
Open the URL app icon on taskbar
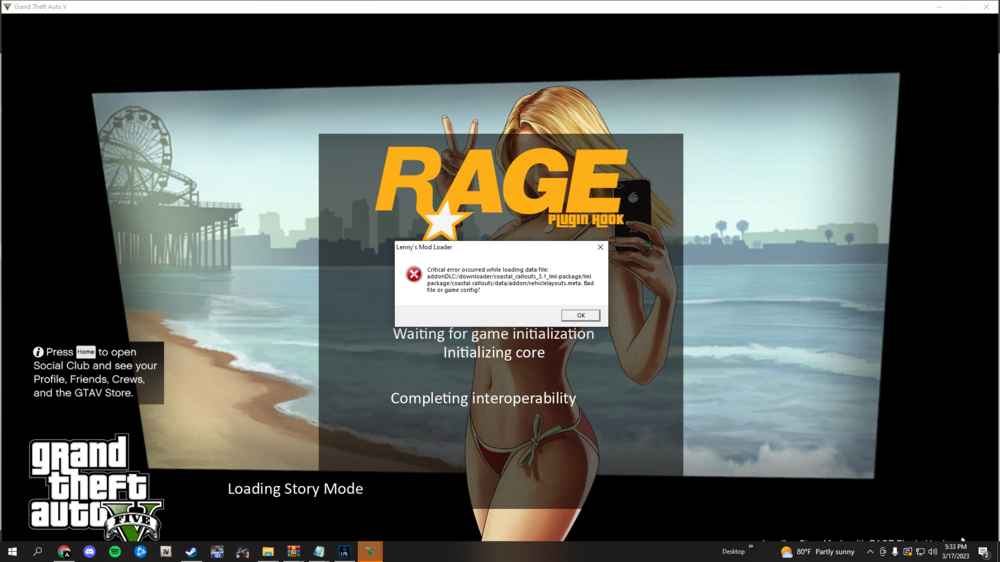click(344, 552)
